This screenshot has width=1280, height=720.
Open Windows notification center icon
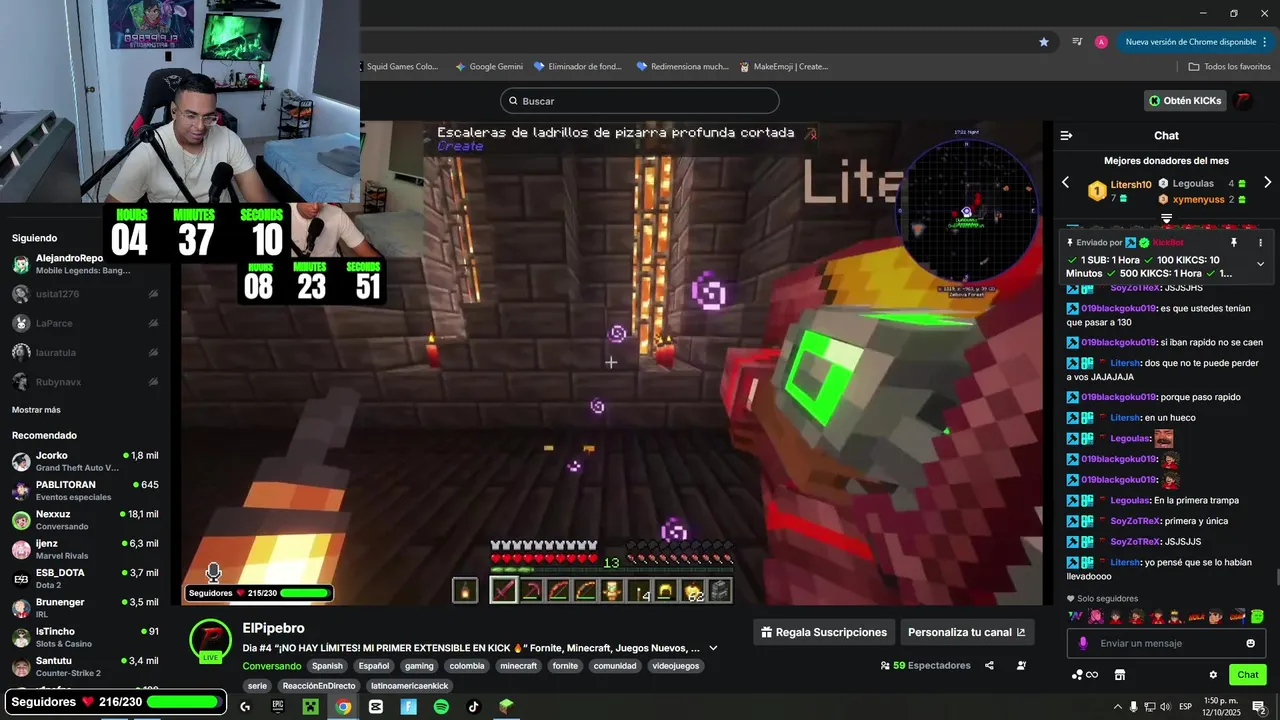(x=1259, y=707)
